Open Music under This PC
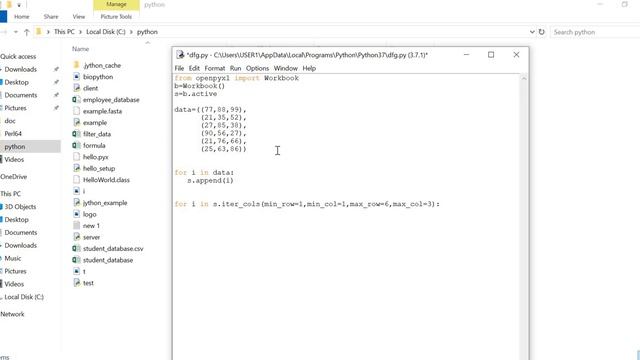The image size is (640, 360). coord(13,258)
